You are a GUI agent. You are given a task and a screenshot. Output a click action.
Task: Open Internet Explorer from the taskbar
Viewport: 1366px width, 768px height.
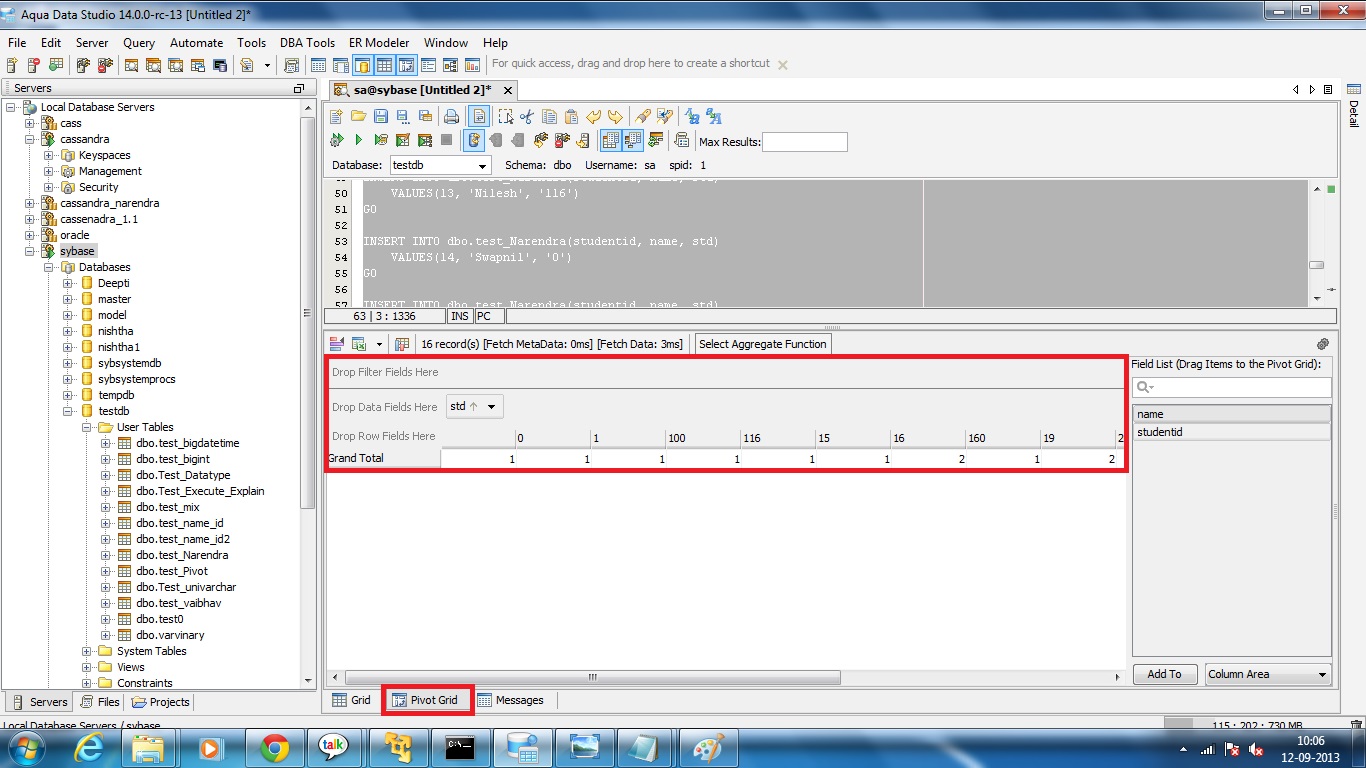tap(88, 747)
